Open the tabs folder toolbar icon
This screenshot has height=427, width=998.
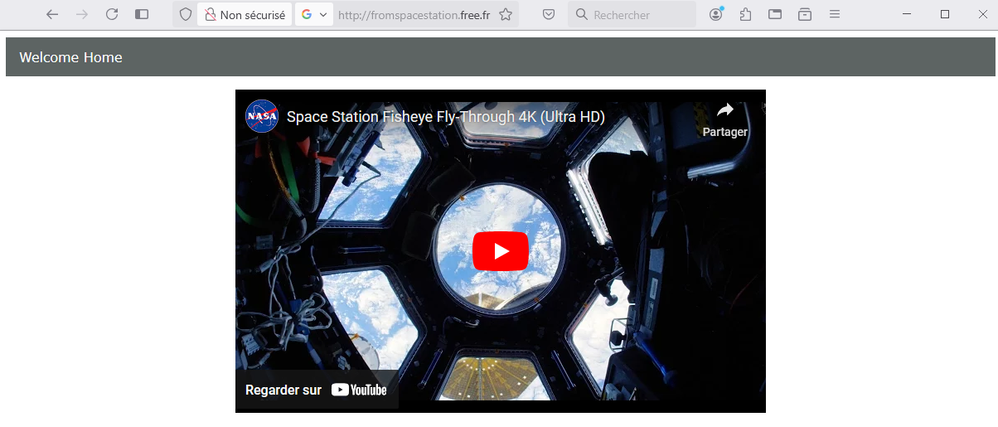pyautogui.click(x=775, y=15)
